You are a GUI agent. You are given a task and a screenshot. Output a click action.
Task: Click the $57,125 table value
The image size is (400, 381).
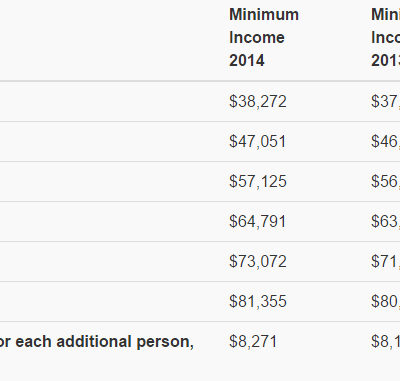click(x=258, y=181)
